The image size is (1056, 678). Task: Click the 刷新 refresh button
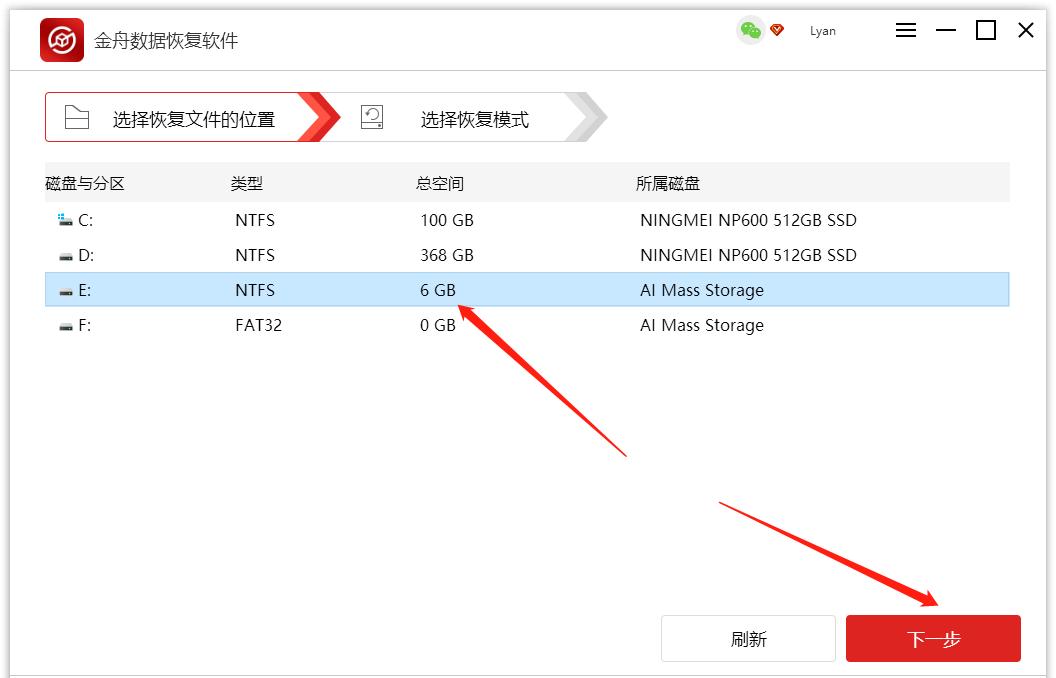pos(747,637)
